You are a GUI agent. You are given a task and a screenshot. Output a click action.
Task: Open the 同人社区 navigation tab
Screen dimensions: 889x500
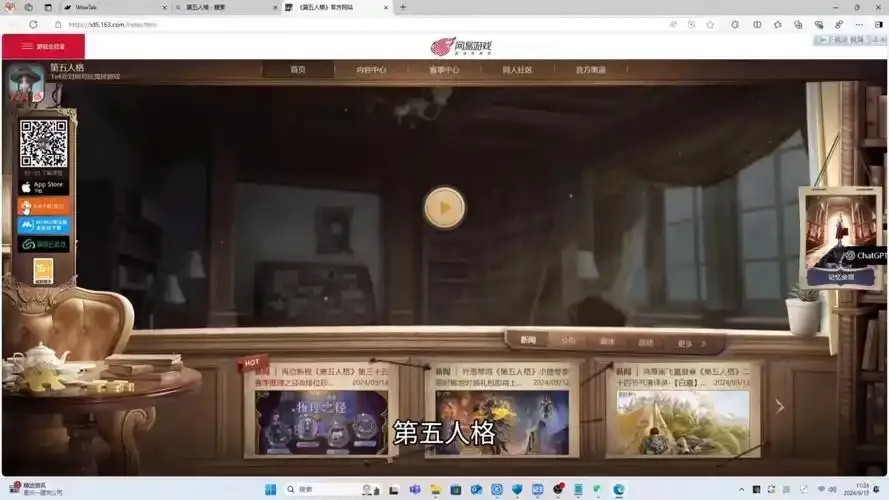(x=518, y=70)
